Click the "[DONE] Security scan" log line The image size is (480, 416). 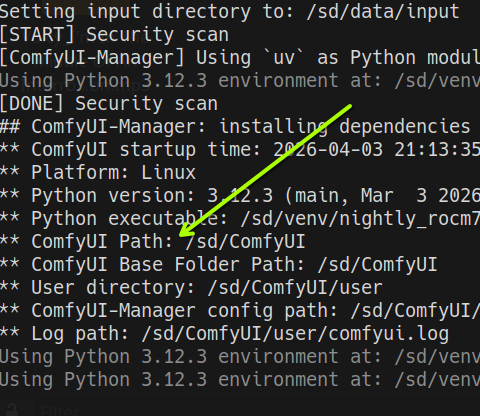coord(109,104)
